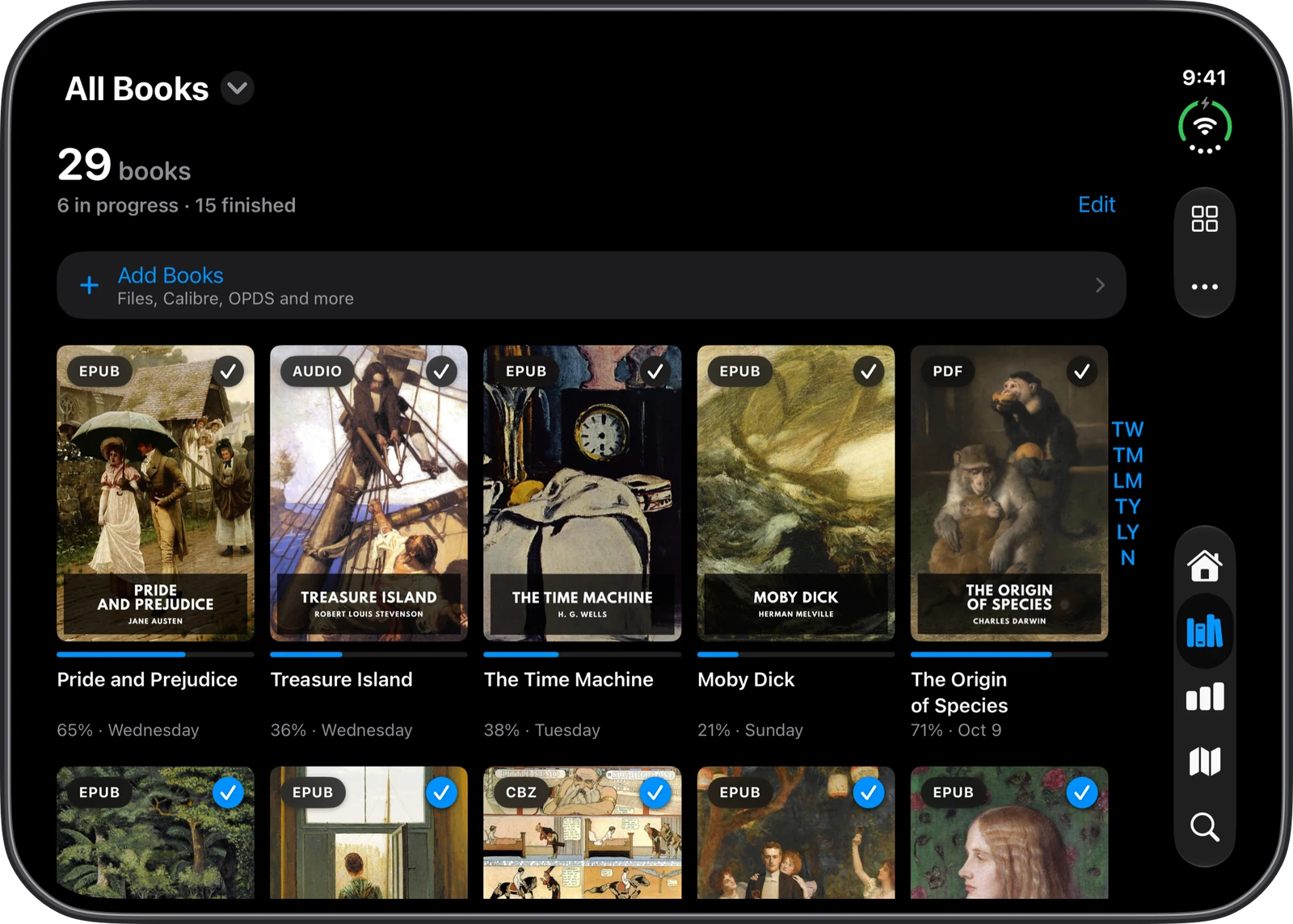Click the Edit link
Image resolution: width=1293 pixels, height=924 pixels.
[1097, 204]
